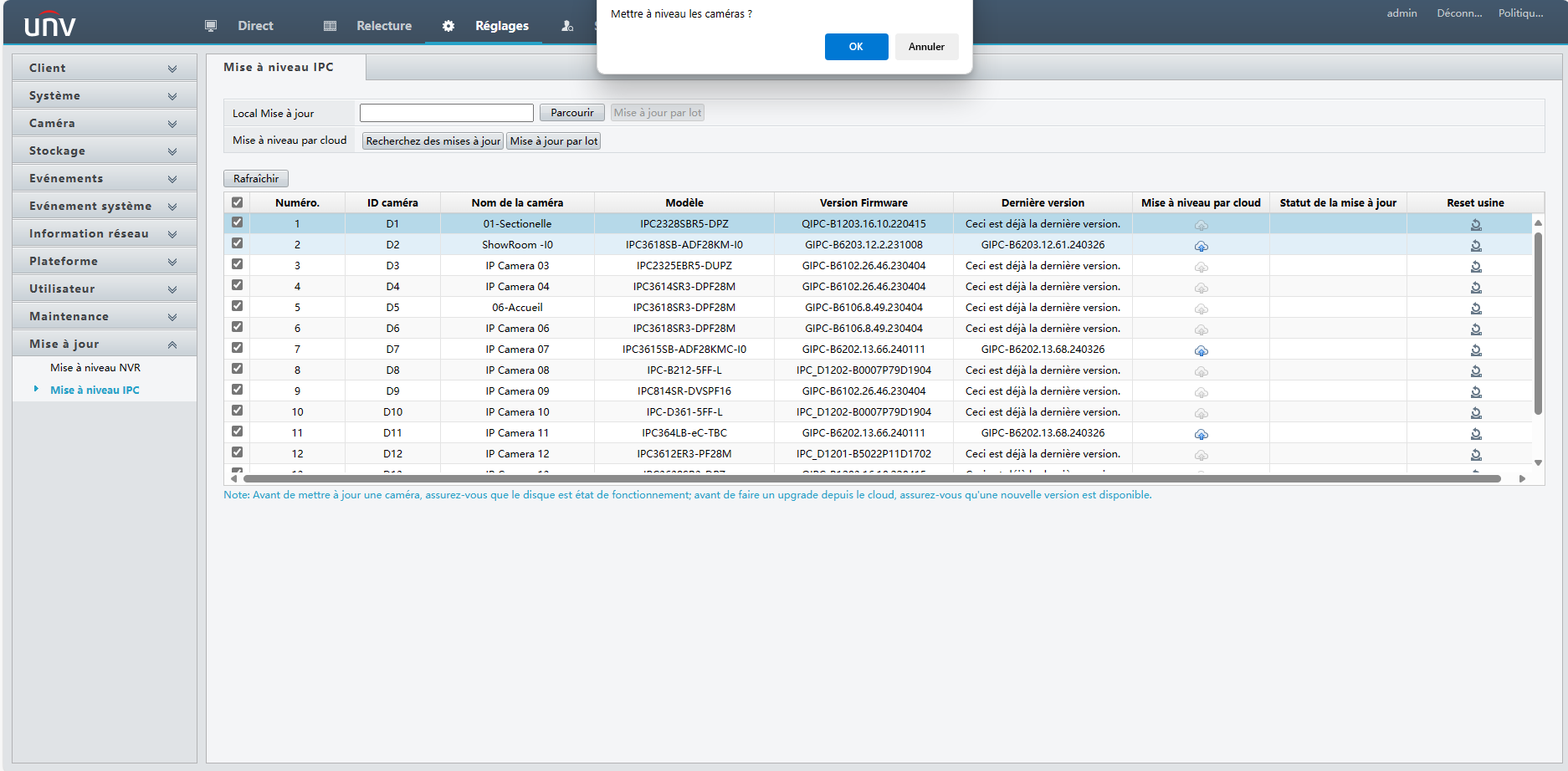Uncheck the checkbox for IP Camera 03
Screen dimensions: 1568x771
[x=238, y=264]
